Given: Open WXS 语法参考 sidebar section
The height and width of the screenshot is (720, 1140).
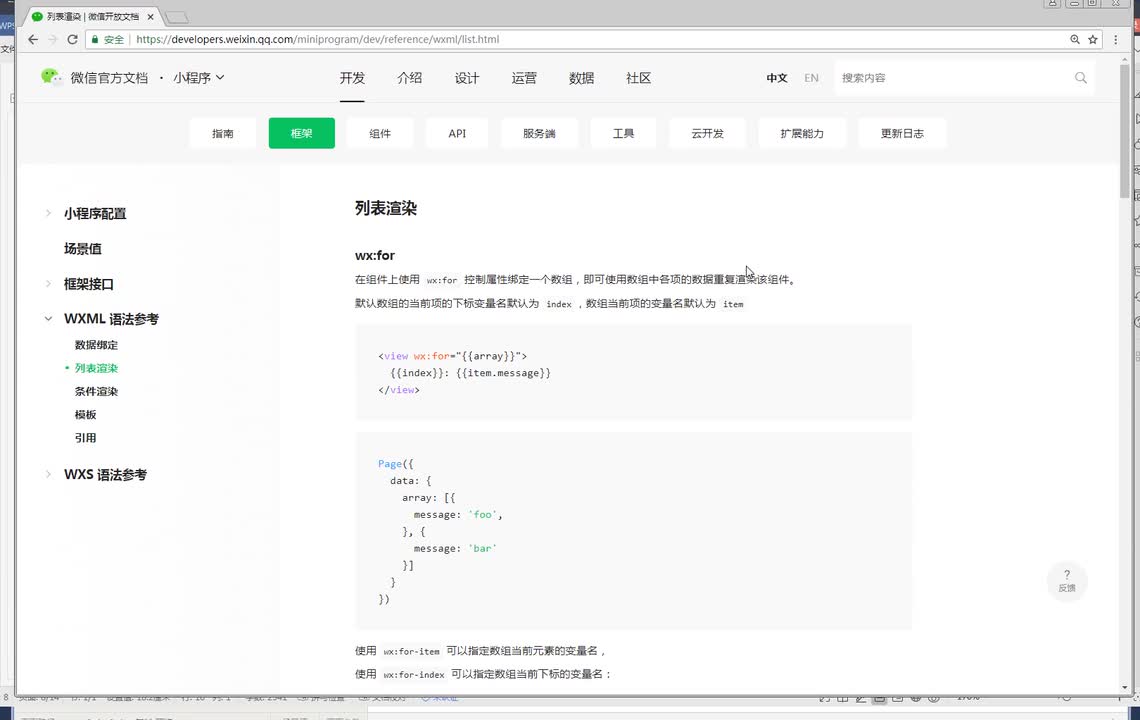Looking at the screenshot, I should point(105,474).
